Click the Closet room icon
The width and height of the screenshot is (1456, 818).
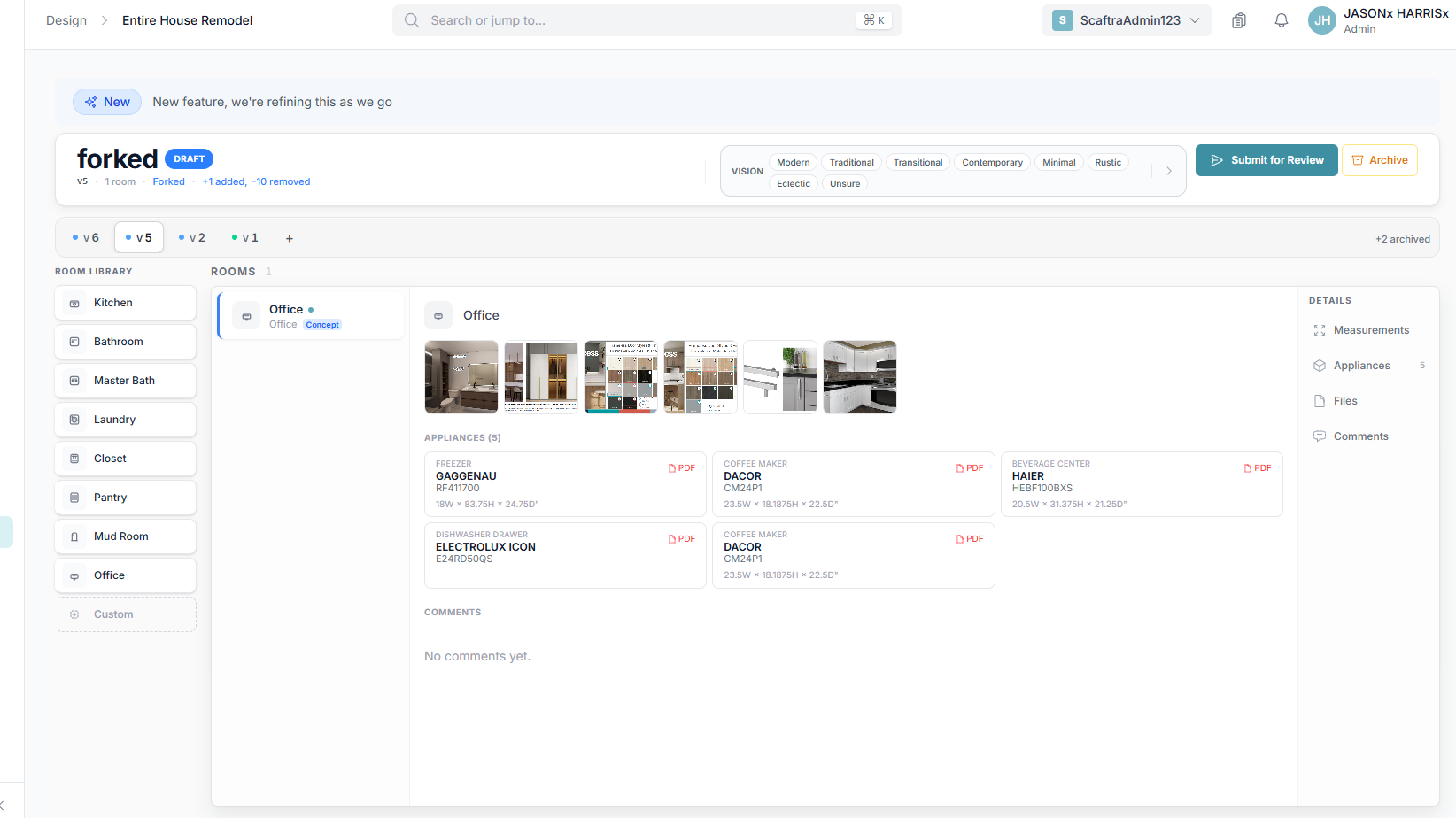click(74, 459)
